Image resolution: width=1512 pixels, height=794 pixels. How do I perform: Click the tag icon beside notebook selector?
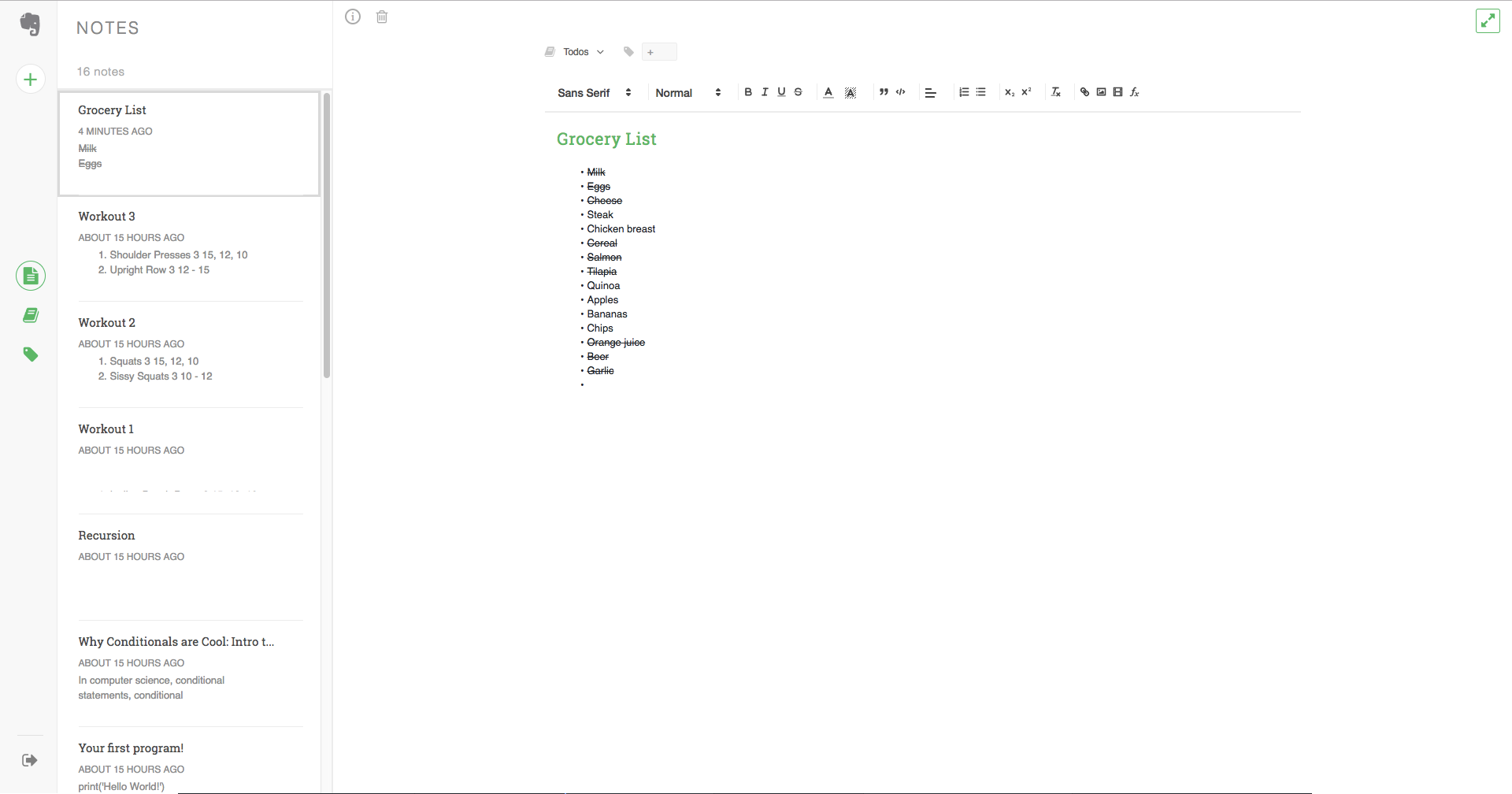[x=628, y=52]
